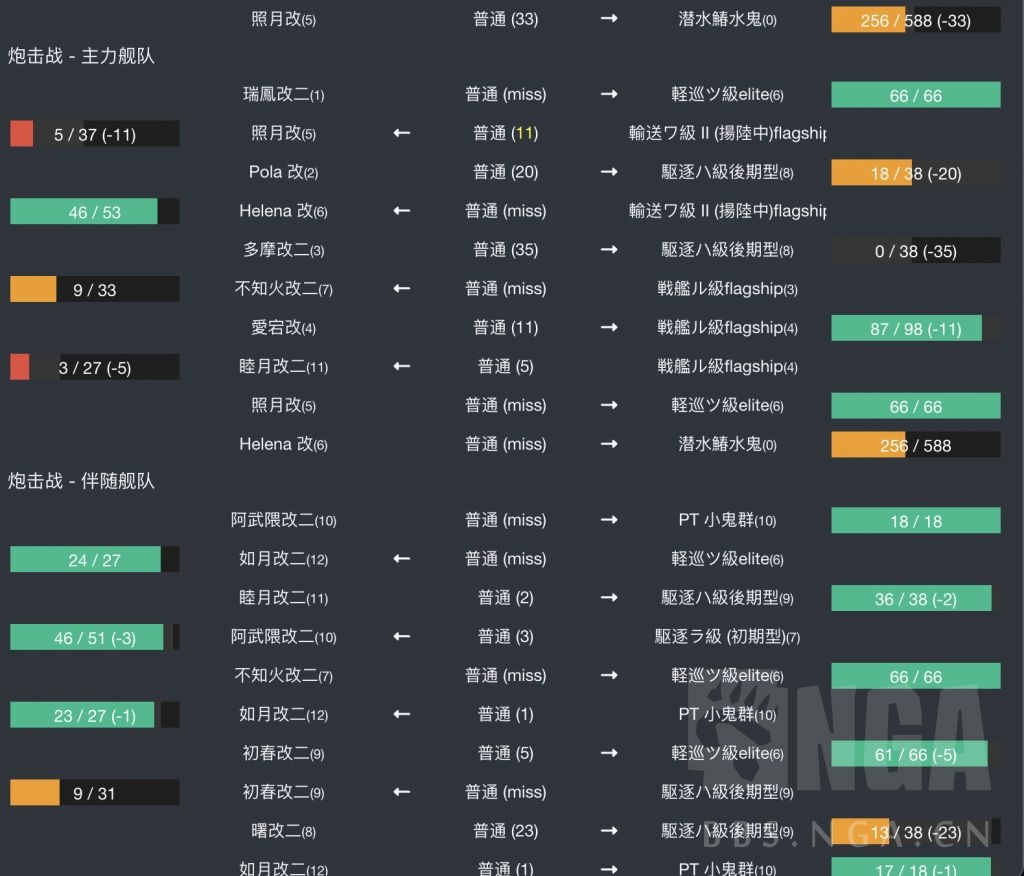Click the right arrow next to 阿武隈改二 attacking PT 小鬼群

609,520
